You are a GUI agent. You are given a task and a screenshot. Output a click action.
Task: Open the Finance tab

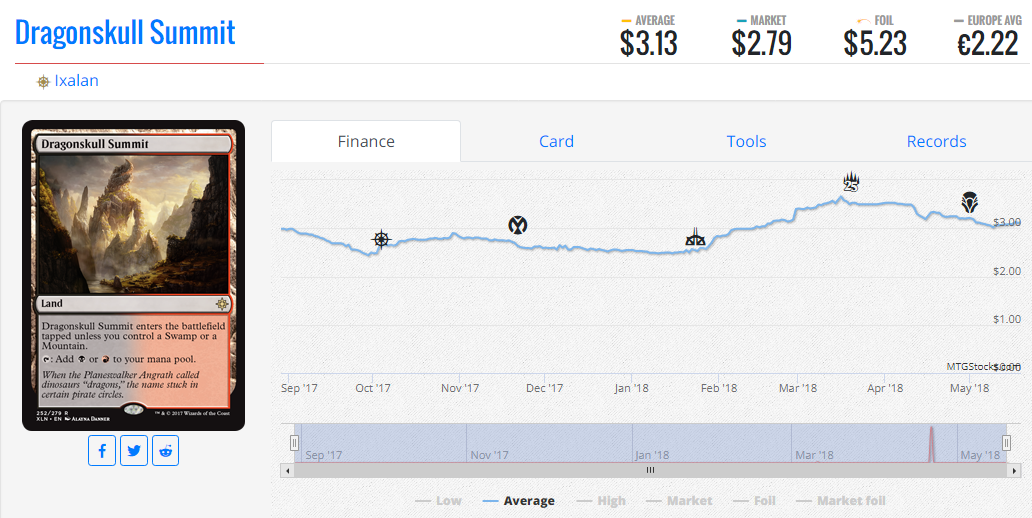(x=366, y=141)
